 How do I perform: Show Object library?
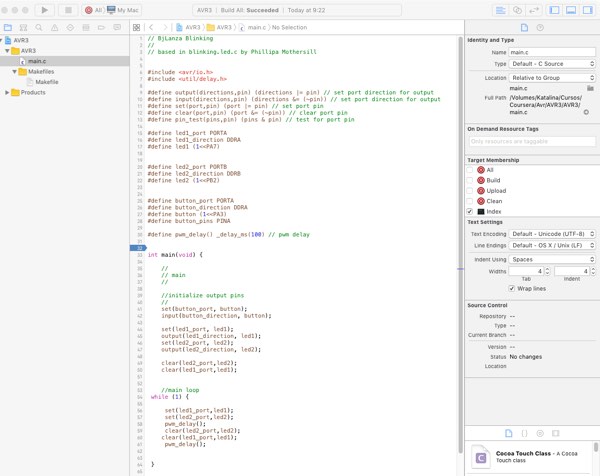tap(540, 433)
